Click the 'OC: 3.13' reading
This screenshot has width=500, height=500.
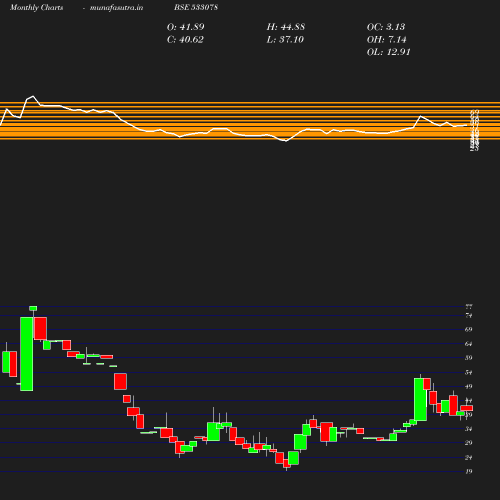coord(386,27)
